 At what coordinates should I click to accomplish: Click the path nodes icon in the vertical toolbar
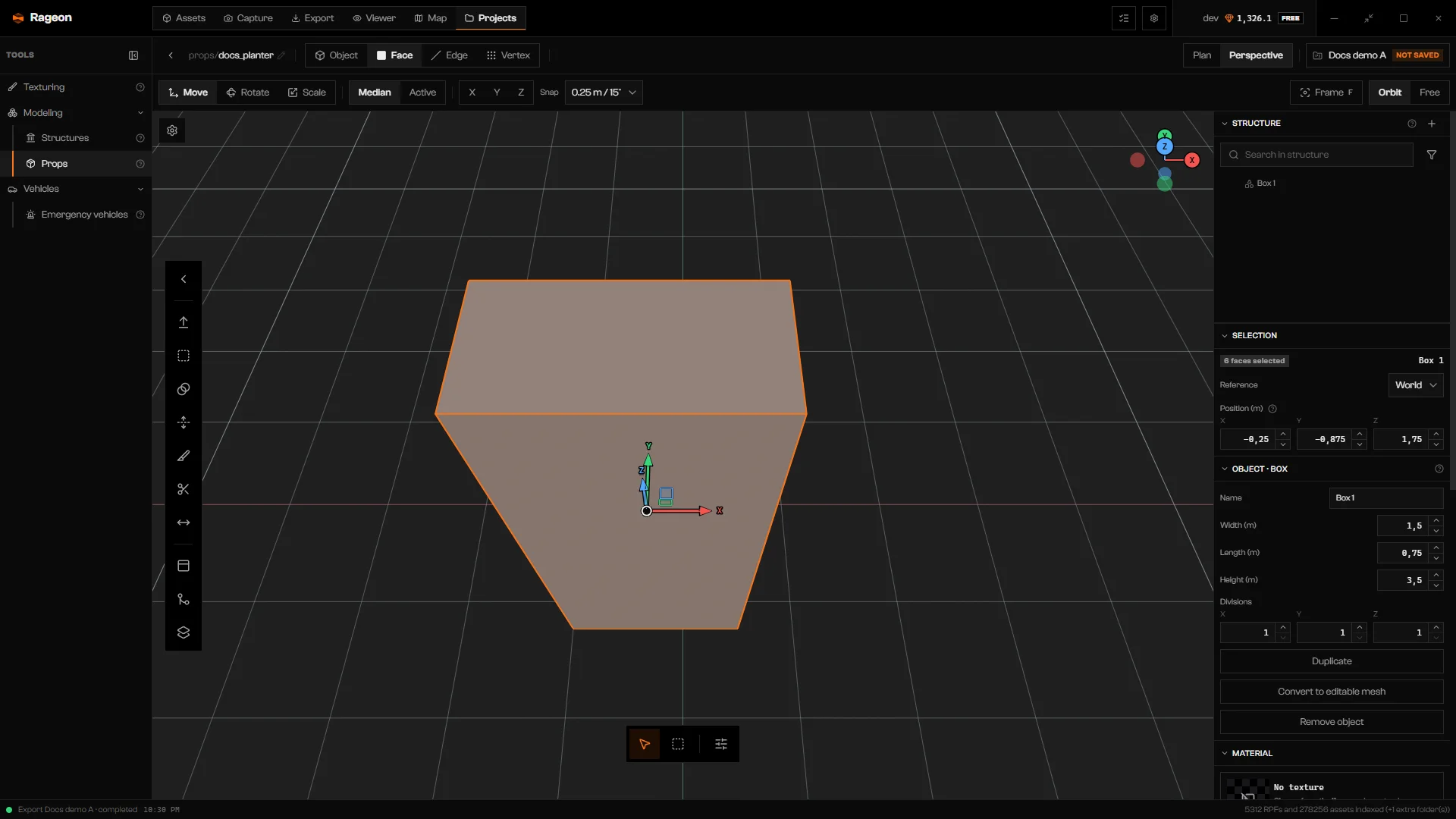[184, 599]
